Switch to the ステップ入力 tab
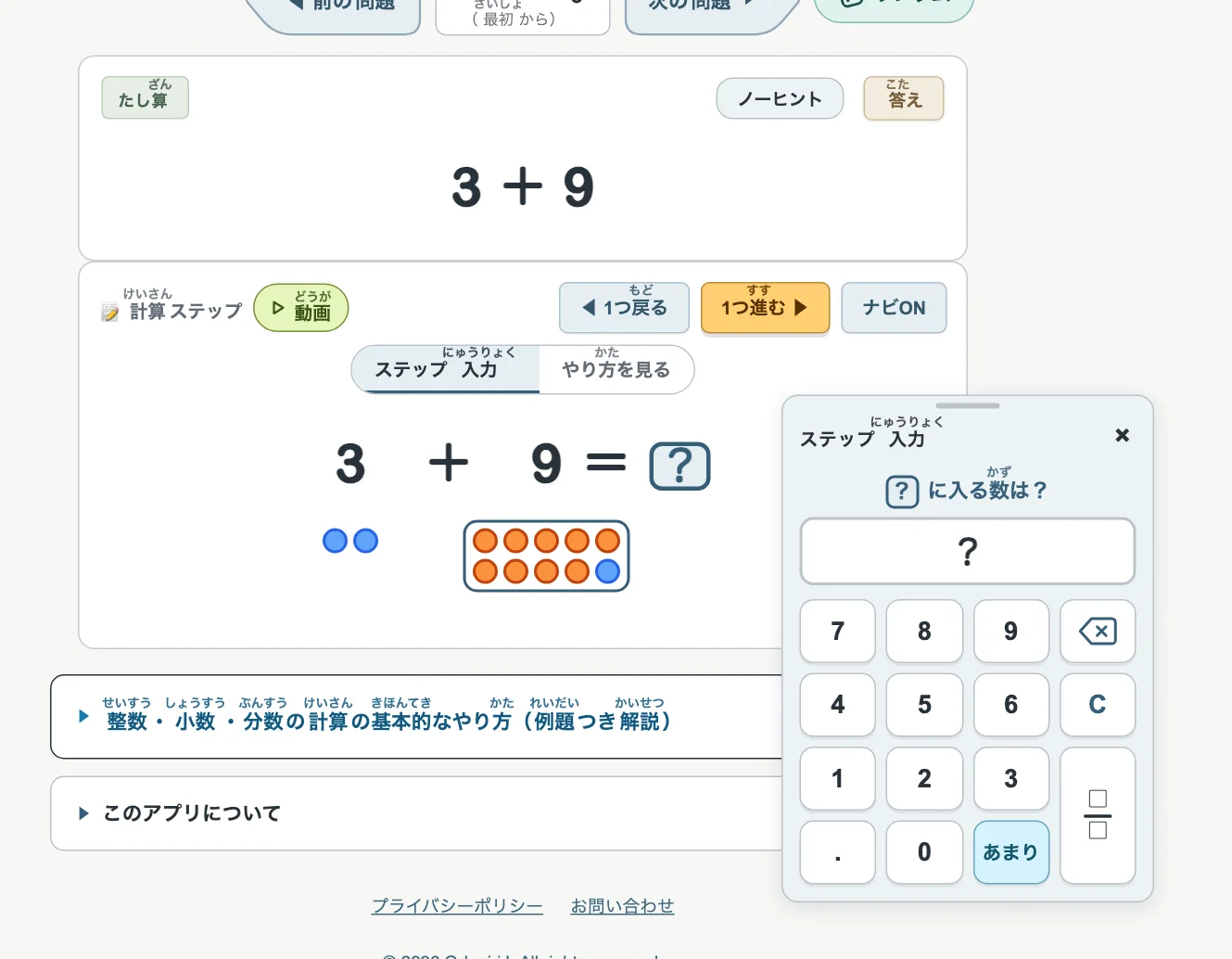Viewport: 1232px width, 959px height. [446, 369]
